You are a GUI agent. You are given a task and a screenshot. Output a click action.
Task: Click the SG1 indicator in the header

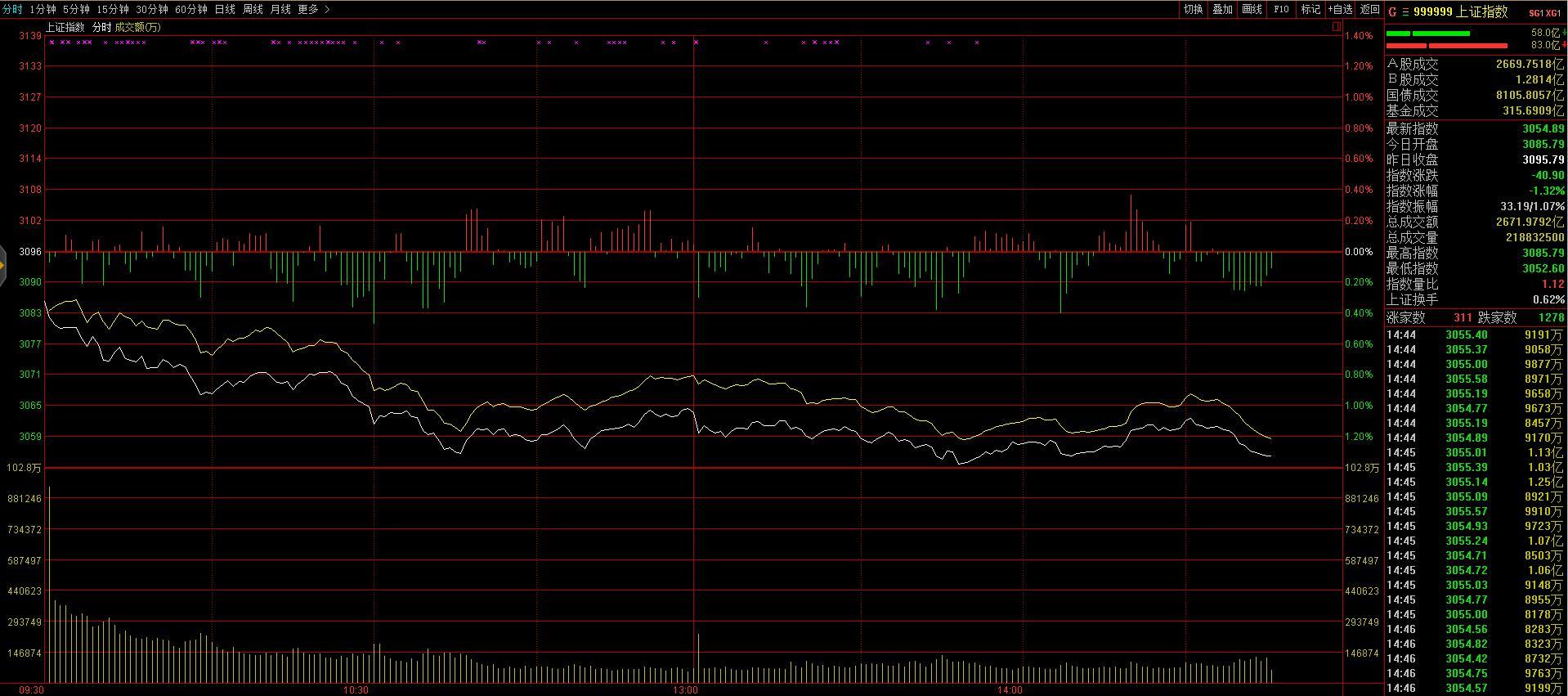(1536, 12)
